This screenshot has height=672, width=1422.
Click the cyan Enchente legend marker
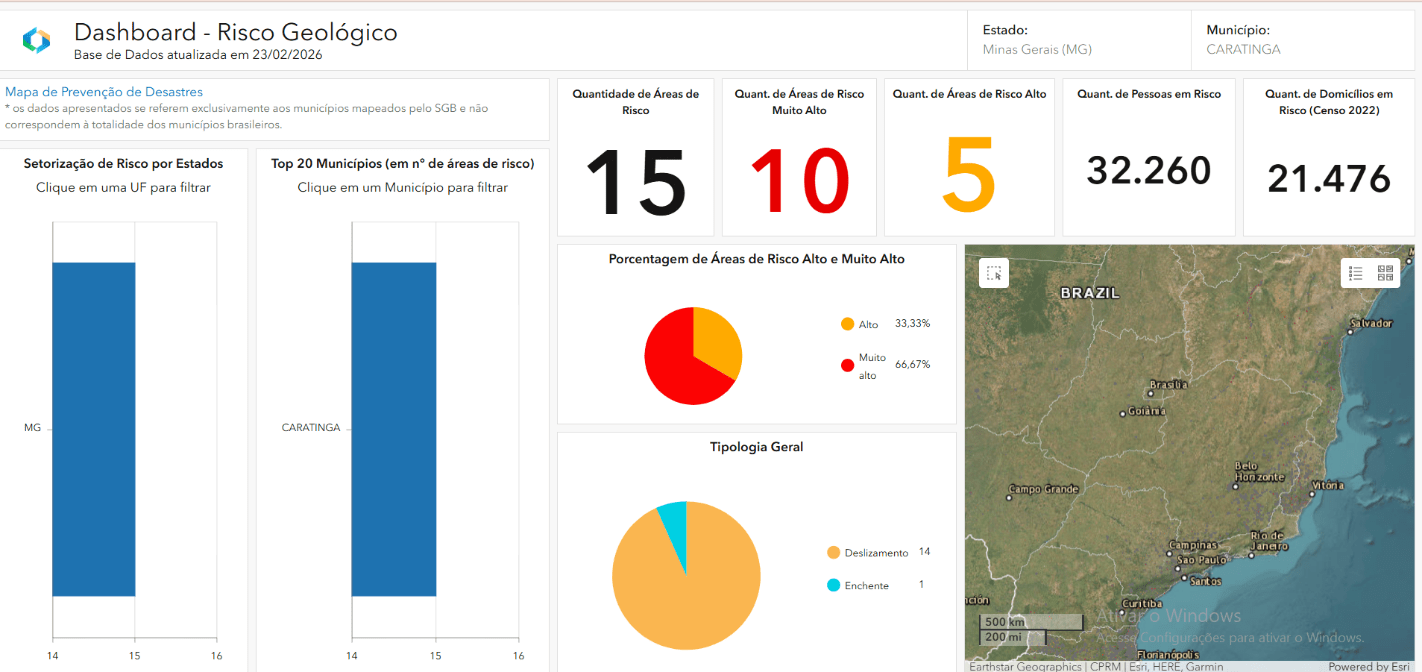point(833,585)
